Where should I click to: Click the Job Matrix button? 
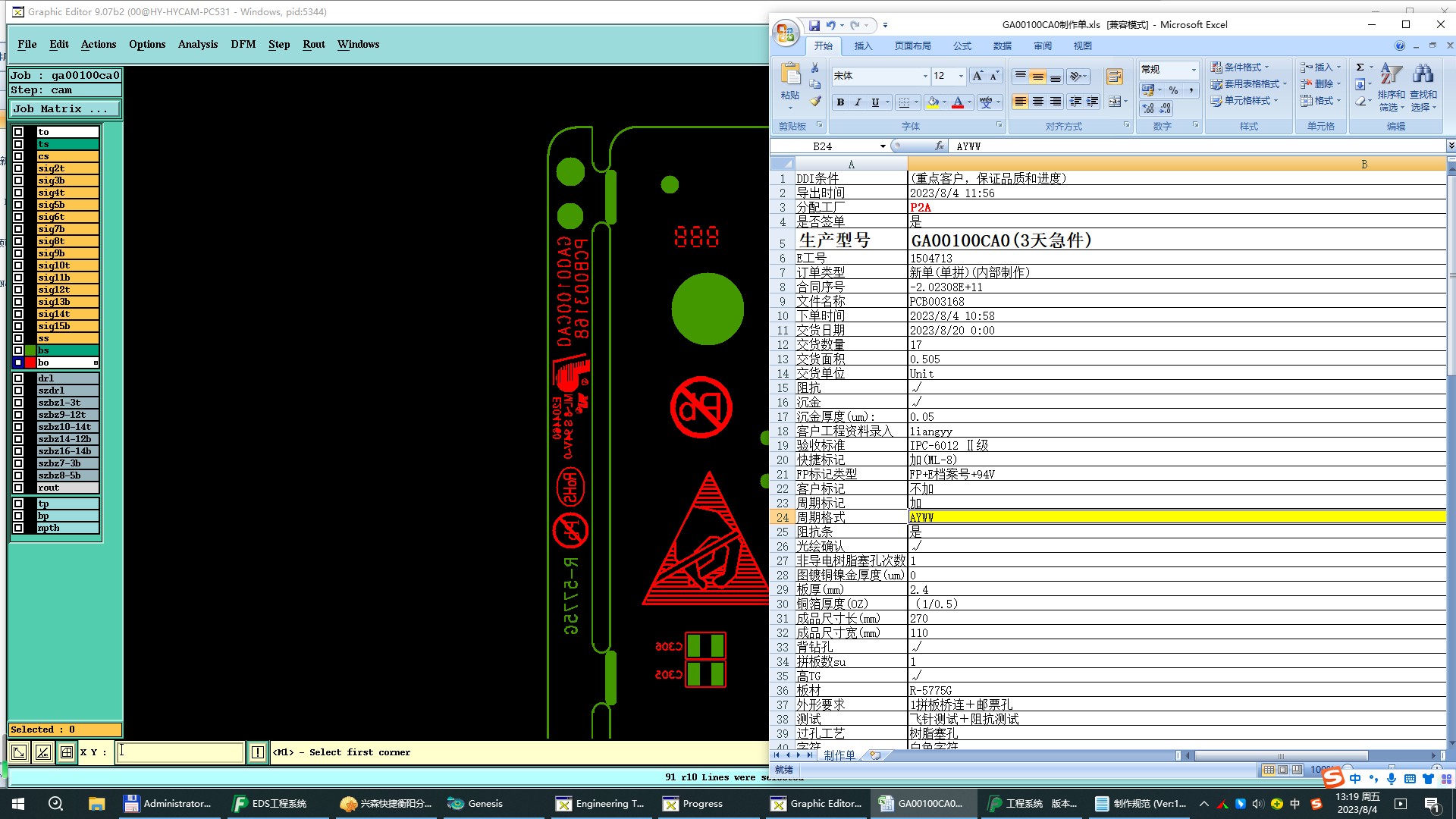[64, 108]
